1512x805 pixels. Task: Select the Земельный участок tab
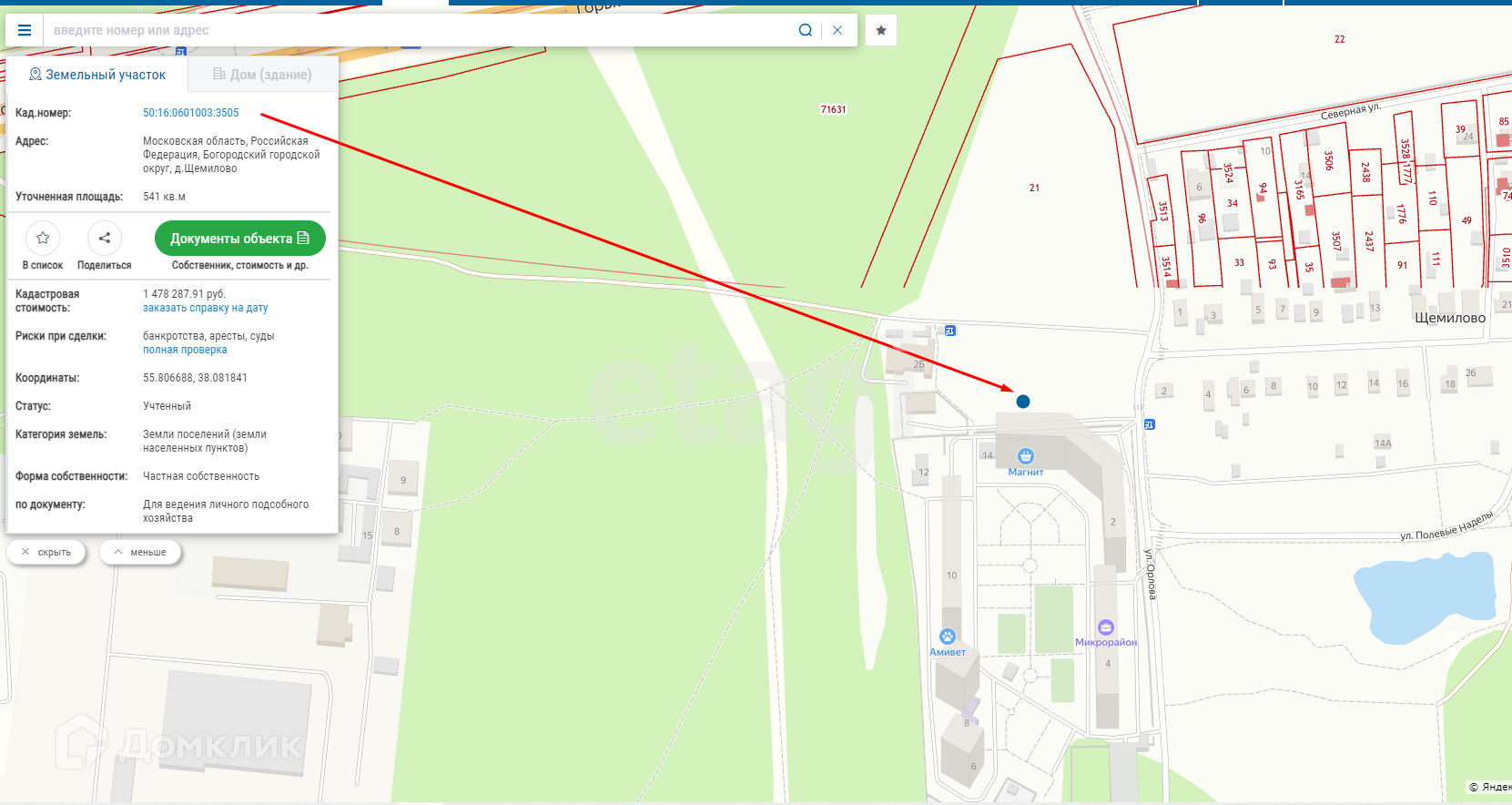[x=97, y=75]
